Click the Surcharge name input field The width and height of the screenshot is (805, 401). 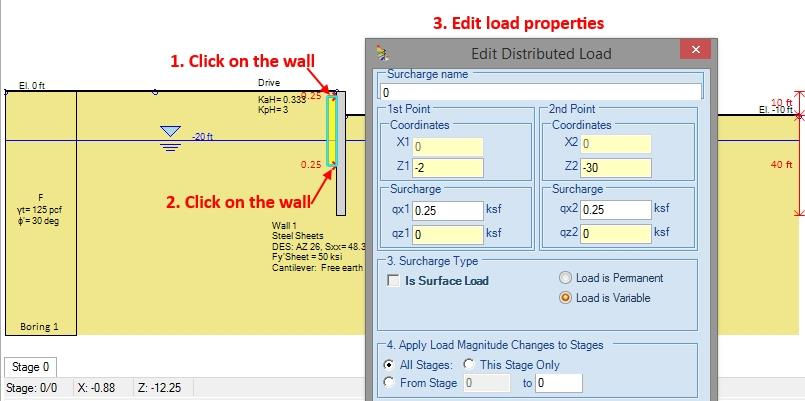pos(541,92)
